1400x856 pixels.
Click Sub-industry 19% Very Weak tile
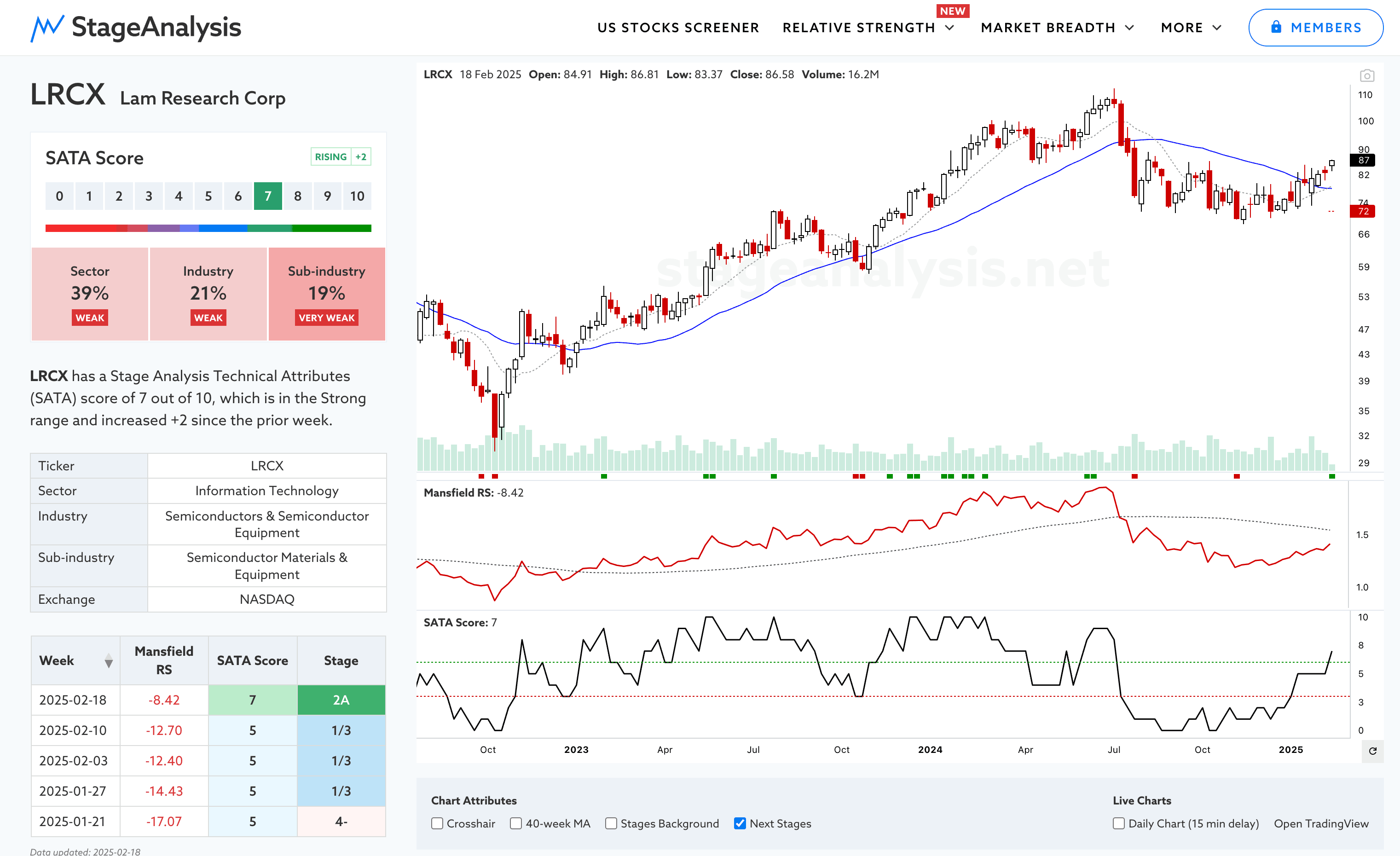(x=327, y=294)
